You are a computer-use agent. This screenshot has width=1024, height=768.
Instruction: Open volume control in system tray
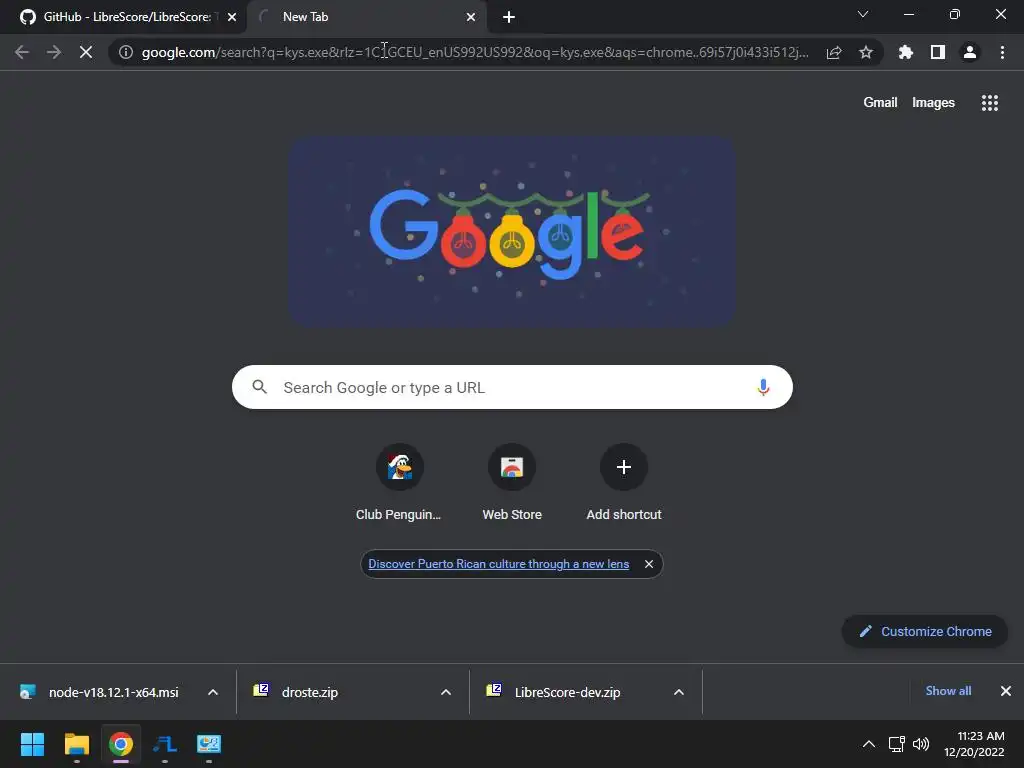[x=921, y=744]
